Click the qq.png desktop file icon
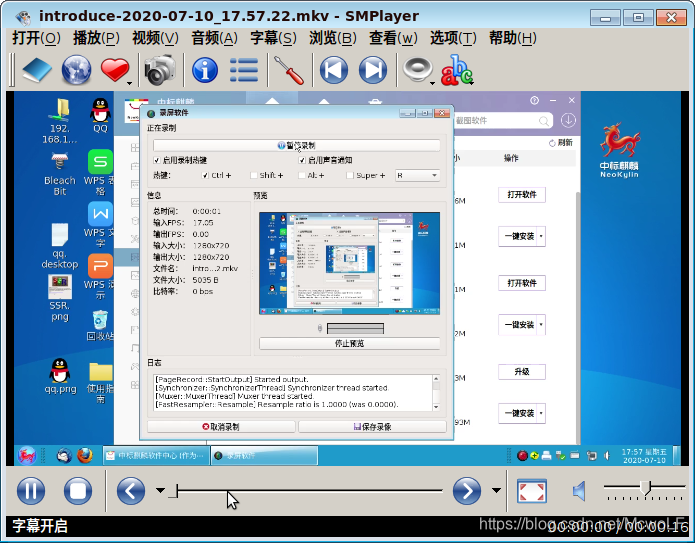695x543 pixels. pyautogui.click(x=60, y=376)
